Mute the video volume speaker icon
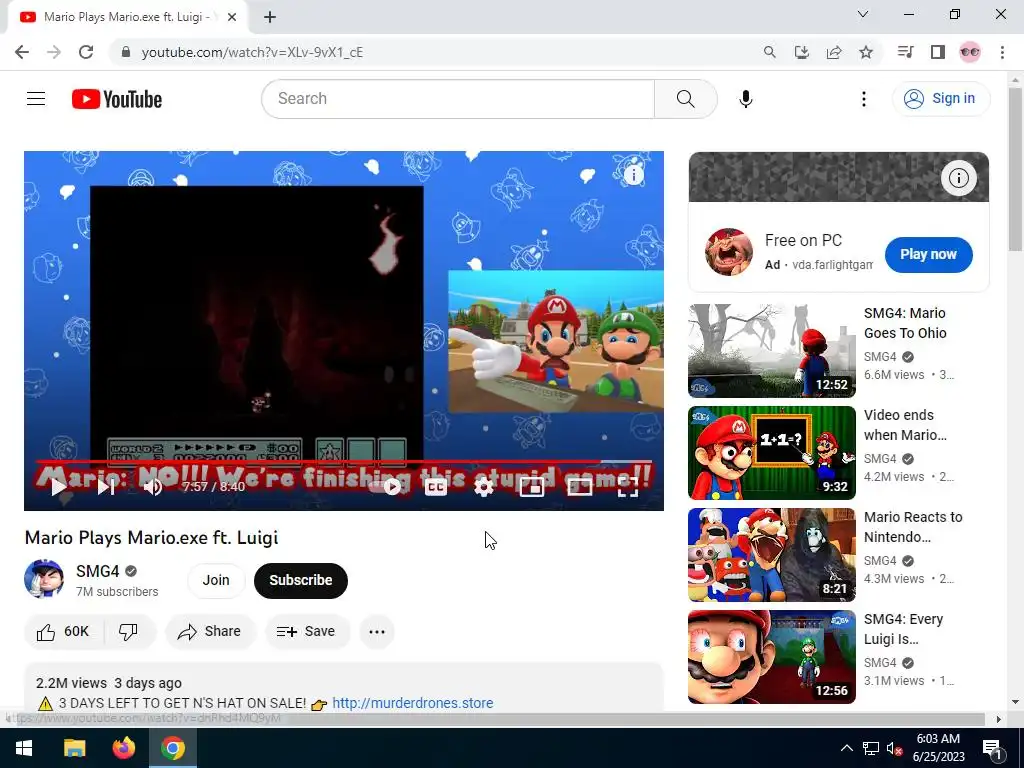The width and height of the screenshot is (1024, 768). point(153,487)
